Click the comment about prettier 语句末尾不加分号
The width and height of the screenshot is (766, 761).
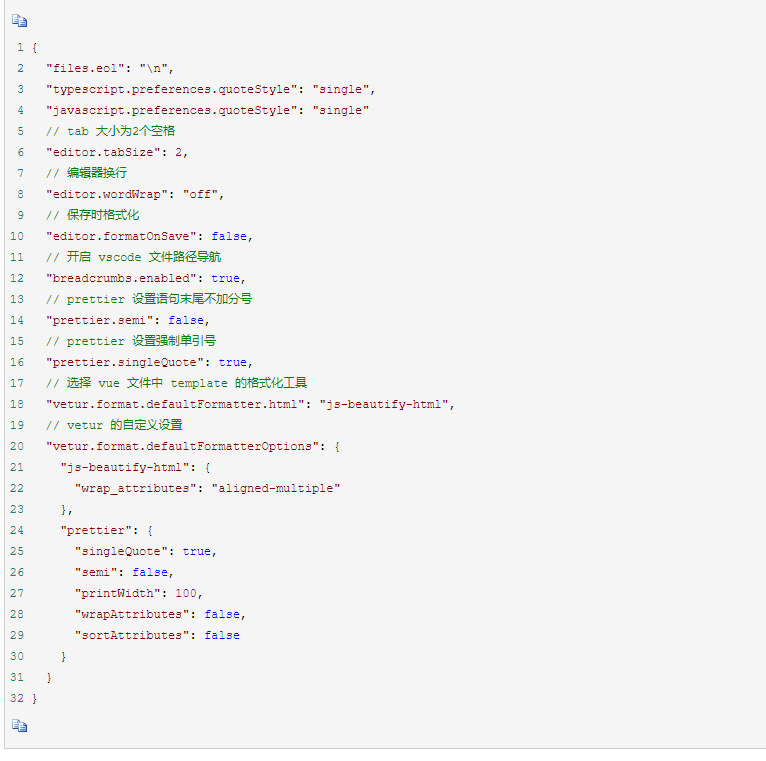tap(149, 299)
